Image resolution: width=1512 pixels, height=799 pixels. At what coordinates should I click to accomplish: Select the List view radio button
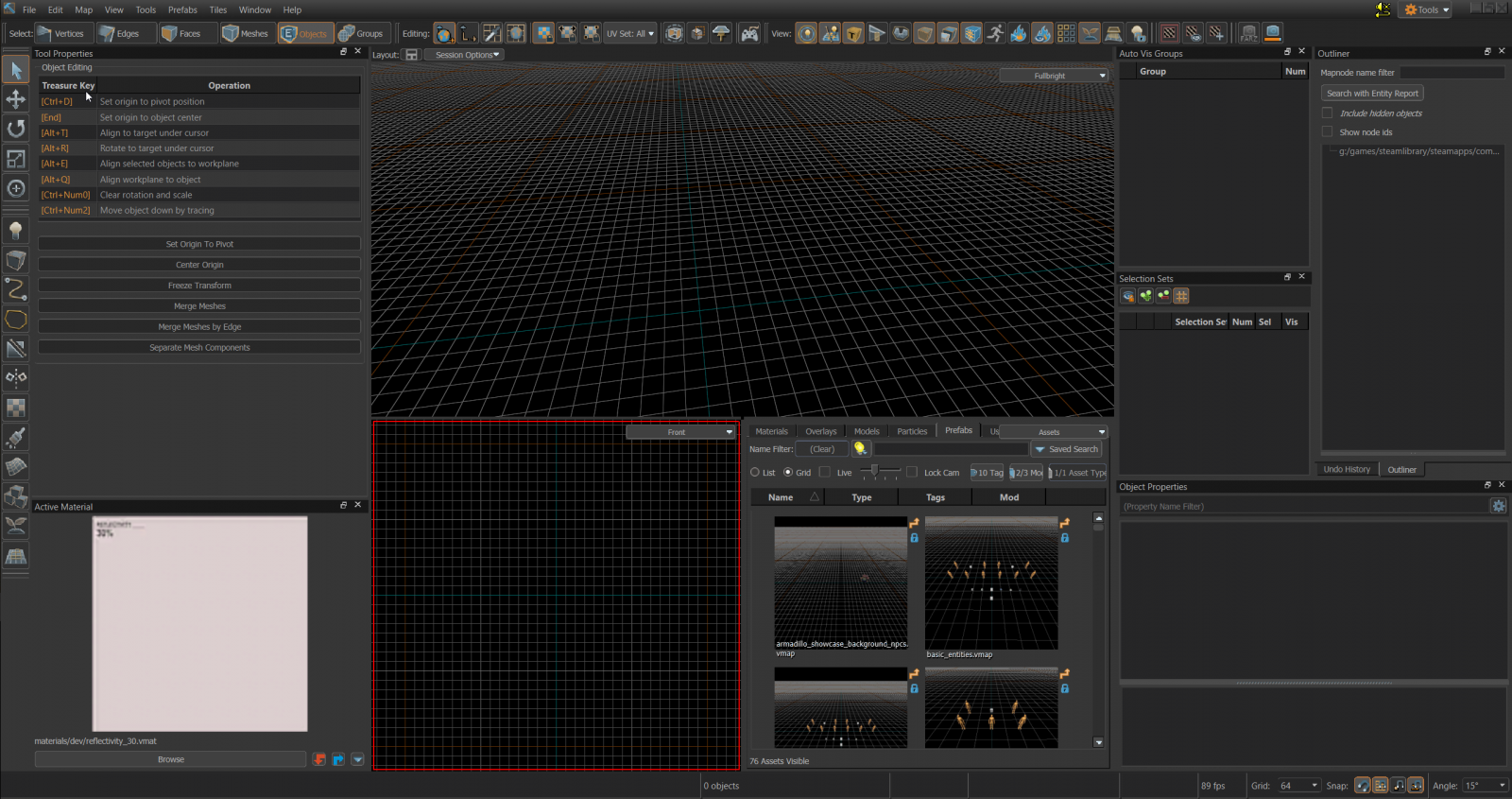point(755,472)
